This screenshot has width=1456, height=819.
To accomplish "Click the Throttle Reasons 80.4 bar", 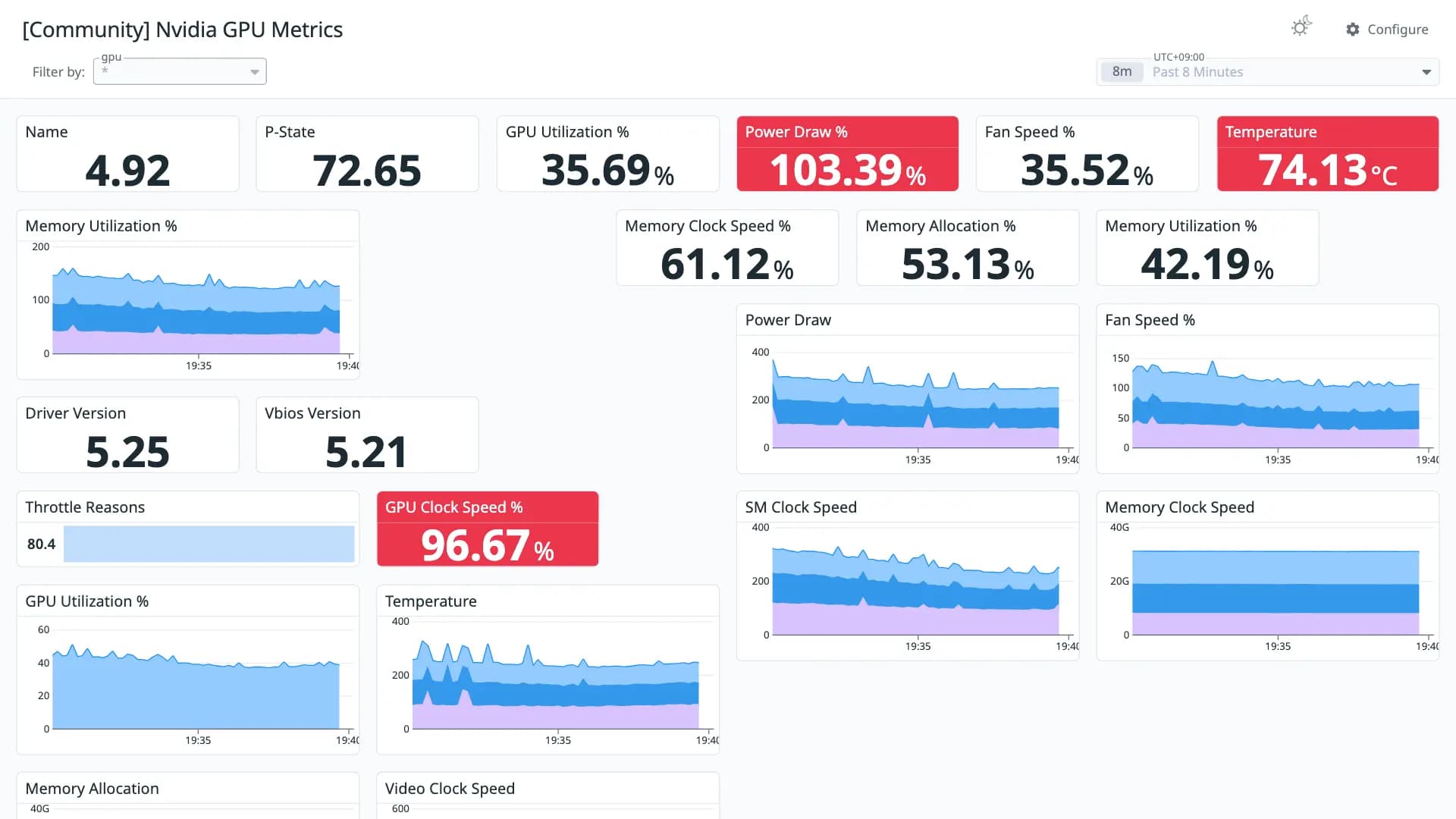I will (x=209, y=544).
